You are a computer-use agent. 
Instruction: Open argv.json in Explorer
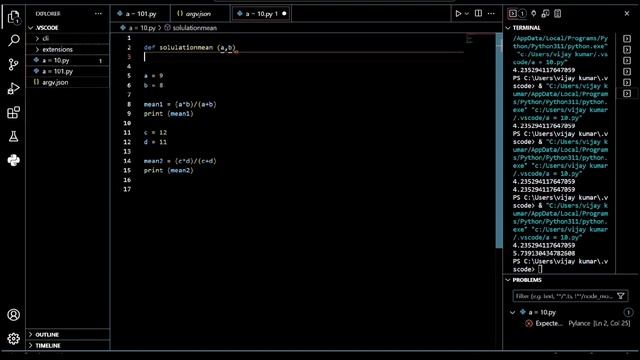click(x=68, y=82)
